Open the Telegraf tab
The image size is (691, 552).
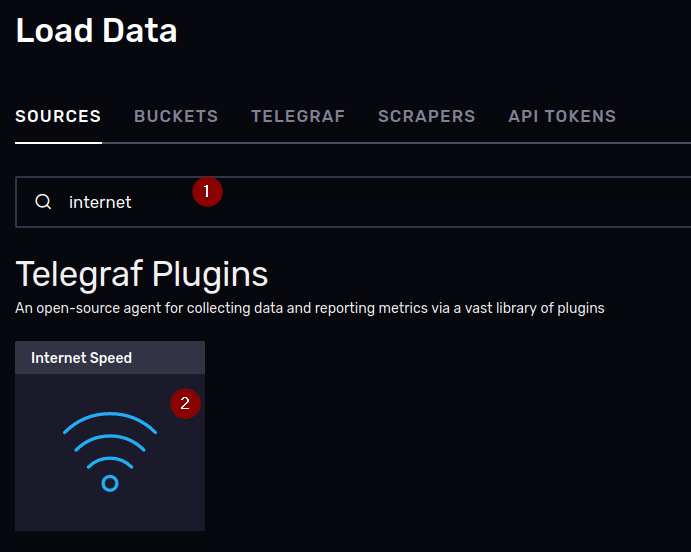[298, 116]
